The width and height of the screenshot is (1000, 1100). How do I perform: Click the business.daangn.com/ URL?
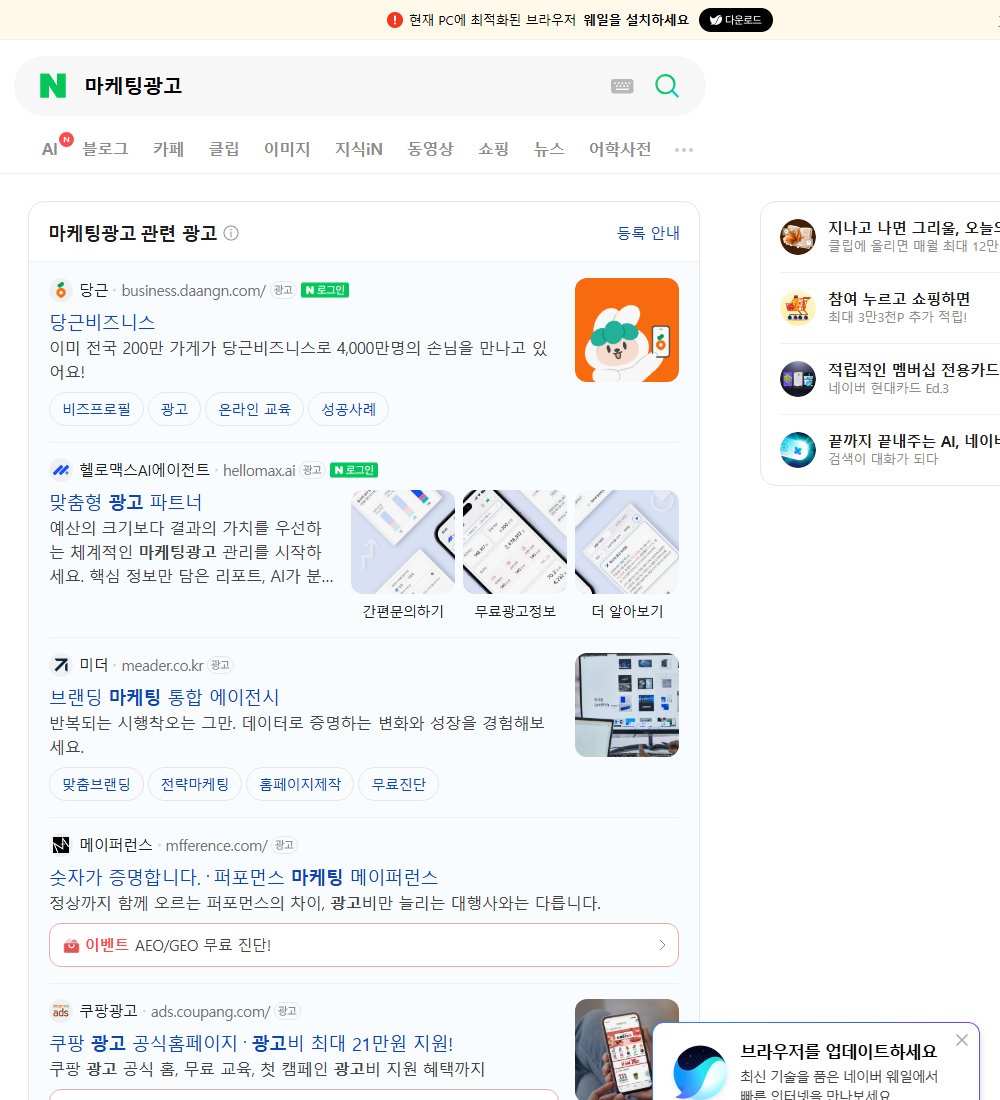click(194, 290)
